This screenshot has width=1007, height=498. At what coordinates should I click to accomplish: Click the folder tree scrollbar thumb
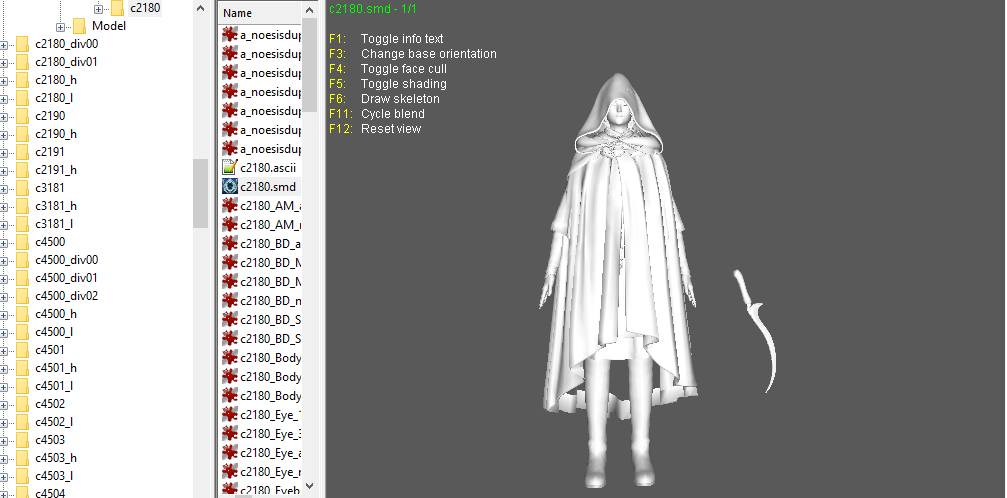tap(200, 193)
